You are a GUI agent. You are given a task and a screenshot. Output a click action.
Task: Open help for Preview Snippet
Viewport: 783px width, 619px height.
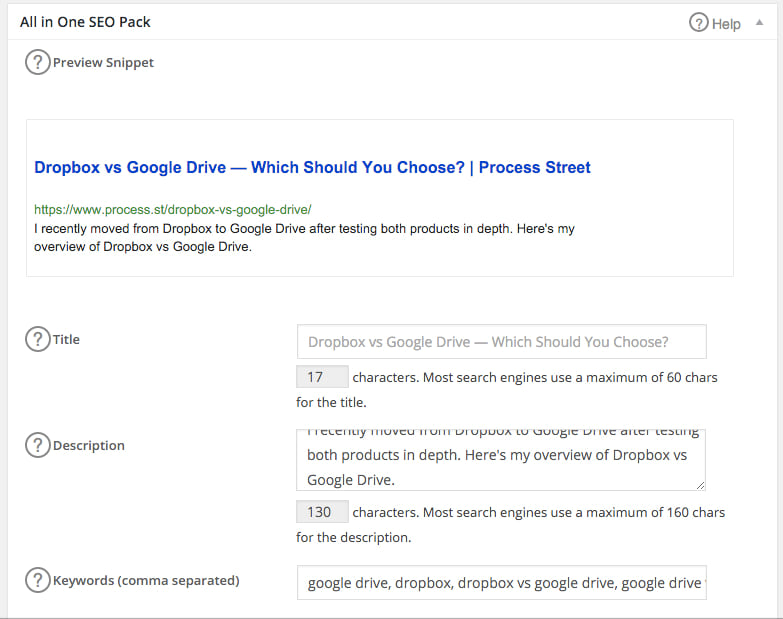[x=38, y=62]
